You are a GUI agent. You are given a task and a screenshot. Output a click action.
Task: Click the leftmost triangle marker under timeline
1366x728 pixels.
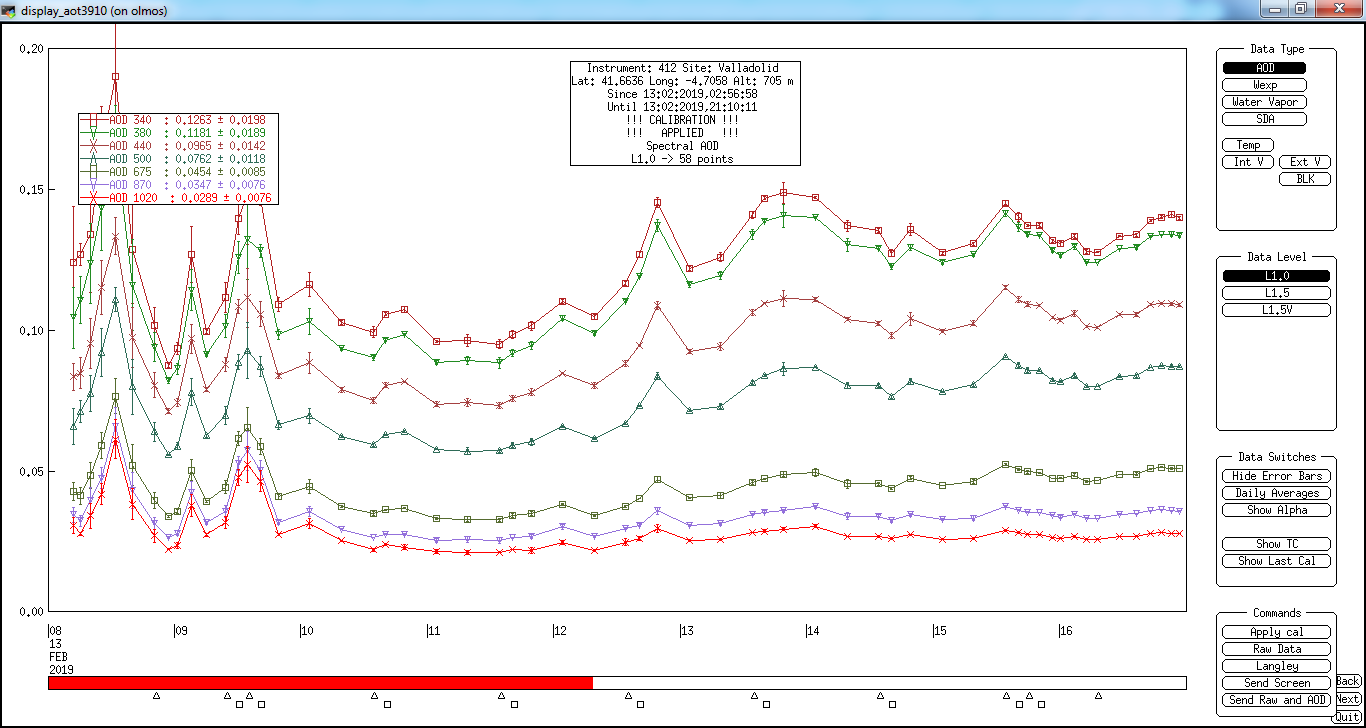point(156,695)
